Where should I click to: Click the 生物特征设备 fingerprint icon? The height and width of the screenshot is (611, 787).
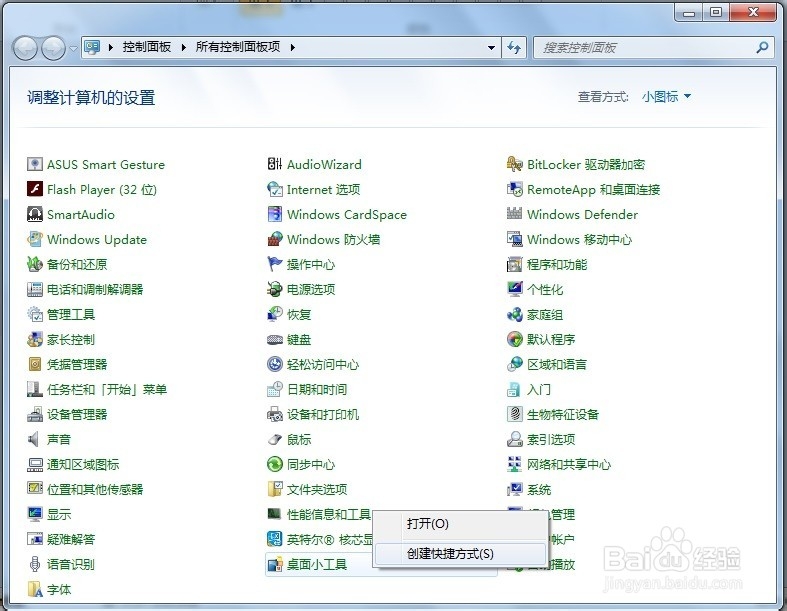coord(514,414)
